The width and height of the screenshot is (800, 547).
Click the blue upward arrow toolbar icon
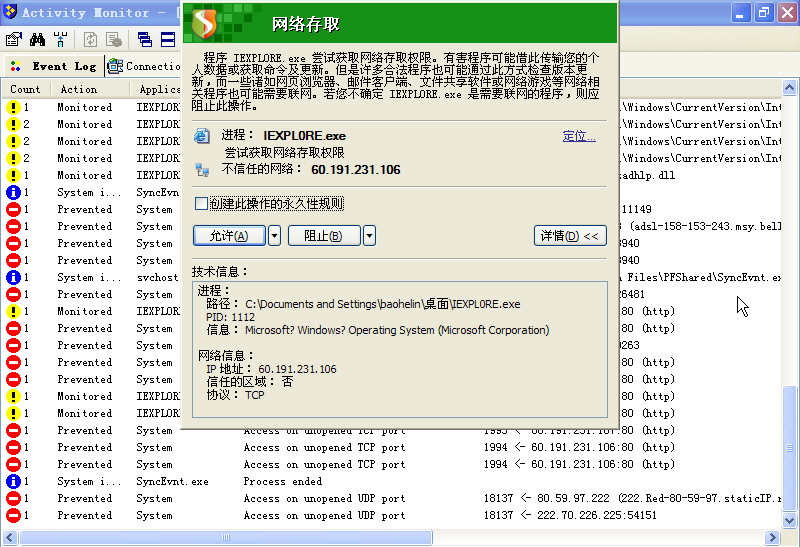pos(60,39)
